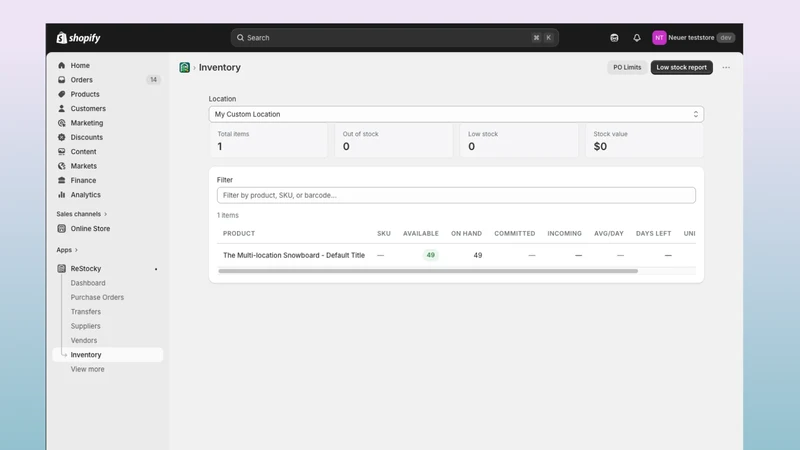Go to ReStocky Dashboard
Image resolution: width=800 pixels, height=450 pixels.
click(x=88, y=283)
